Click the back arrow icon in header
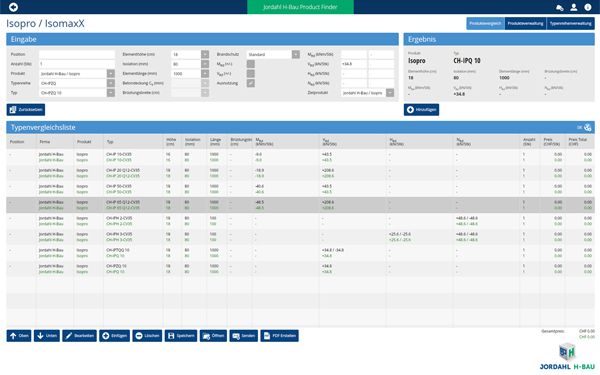 pyautogui.click(x=13, y=7)
